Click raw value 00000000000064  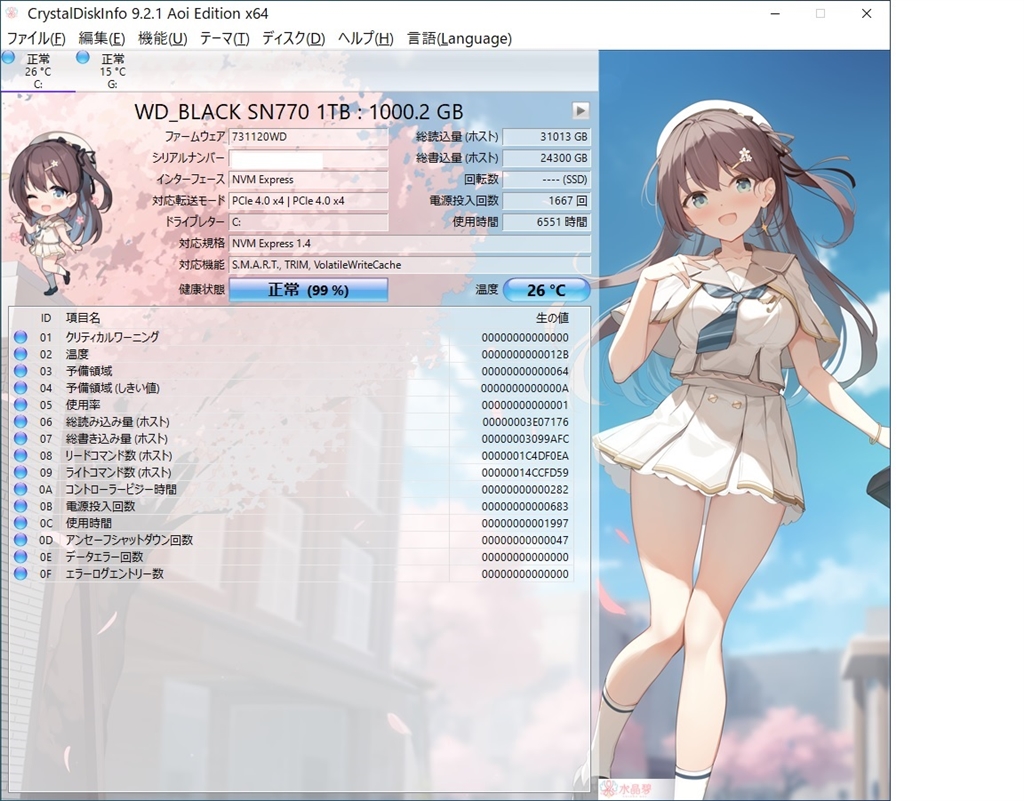click(525, 371)
